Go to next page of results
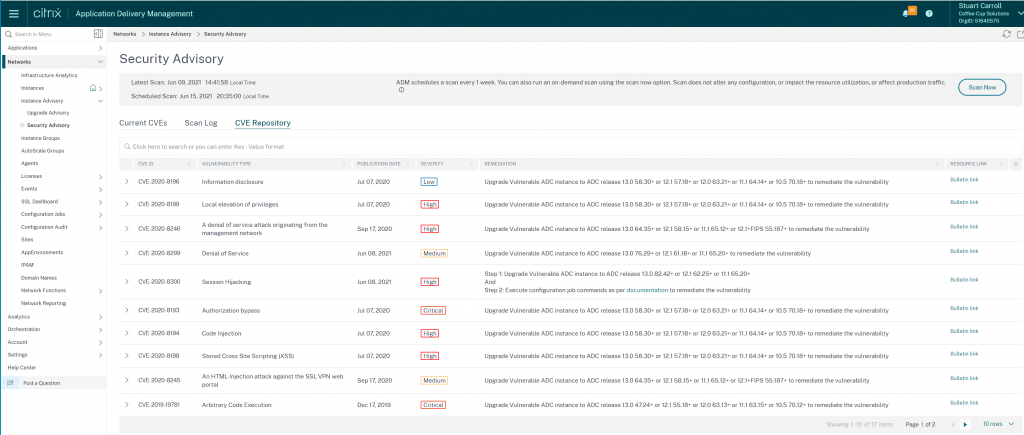Viewport: 1024px width, 435px height. point(966,425)
